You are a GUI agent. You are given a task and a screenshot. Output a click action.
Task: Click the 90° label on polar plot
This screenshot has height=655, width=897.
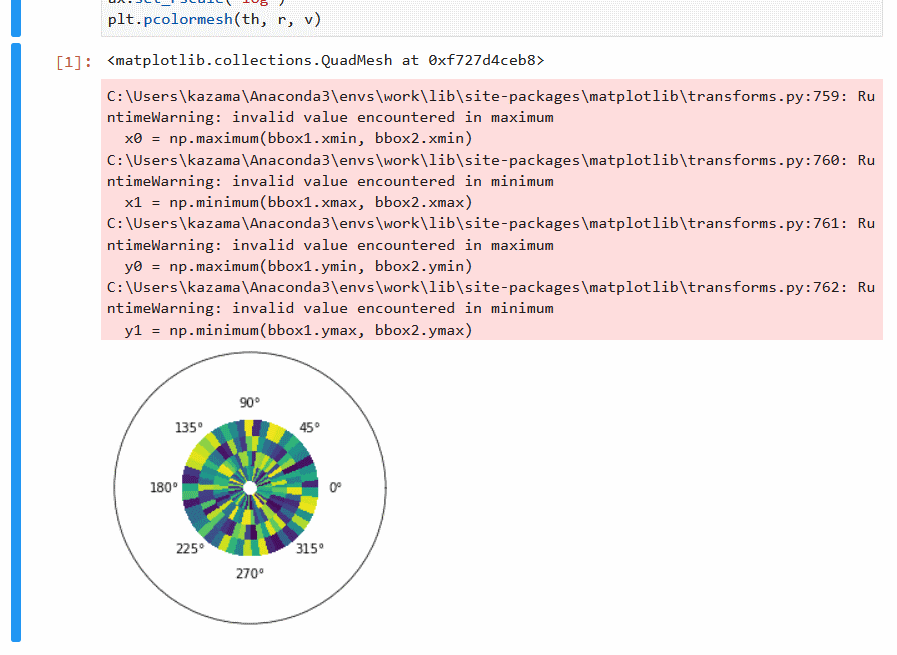tap(250, 402)
